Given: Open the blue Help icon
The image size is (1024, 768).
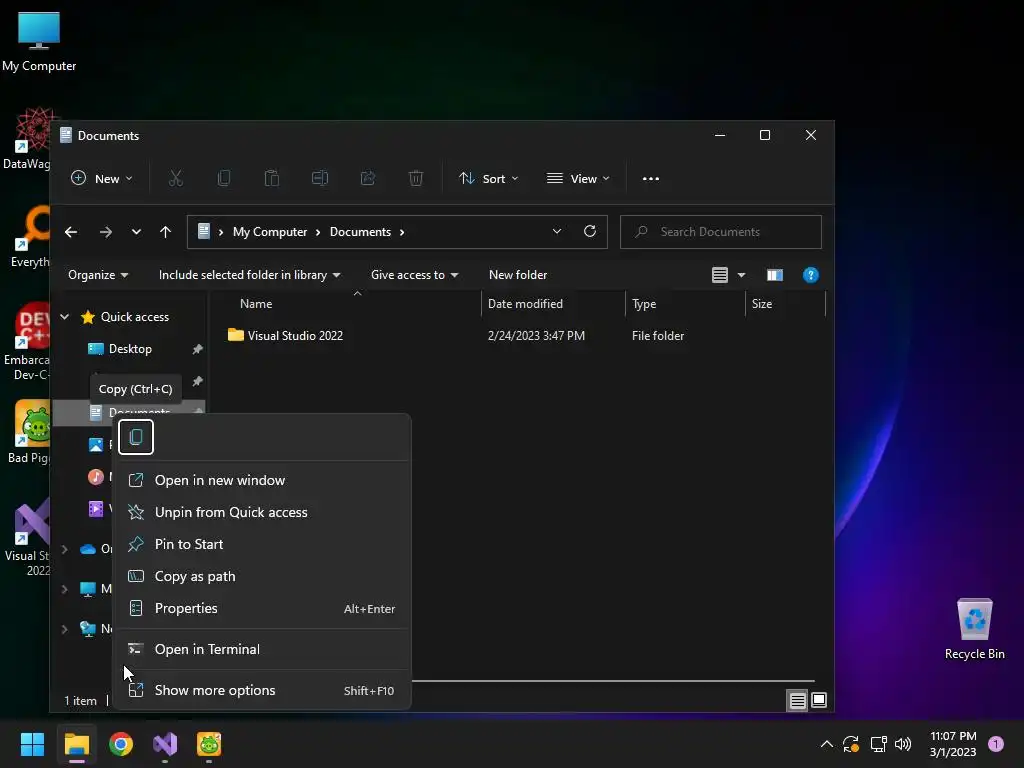Looking at the screenshot, I should [810, 275].
